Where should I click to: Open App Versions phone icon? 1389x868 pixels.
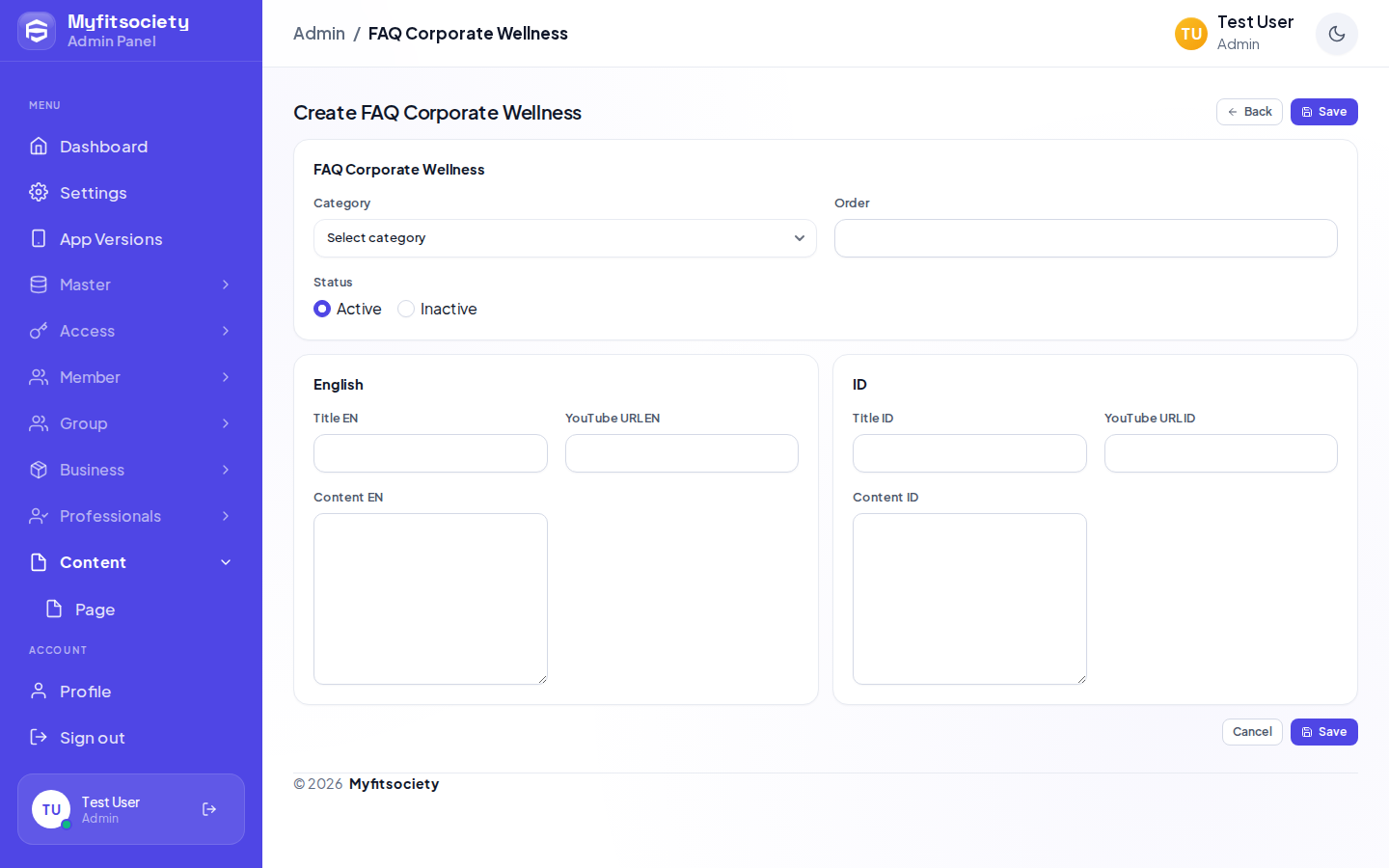39,238
